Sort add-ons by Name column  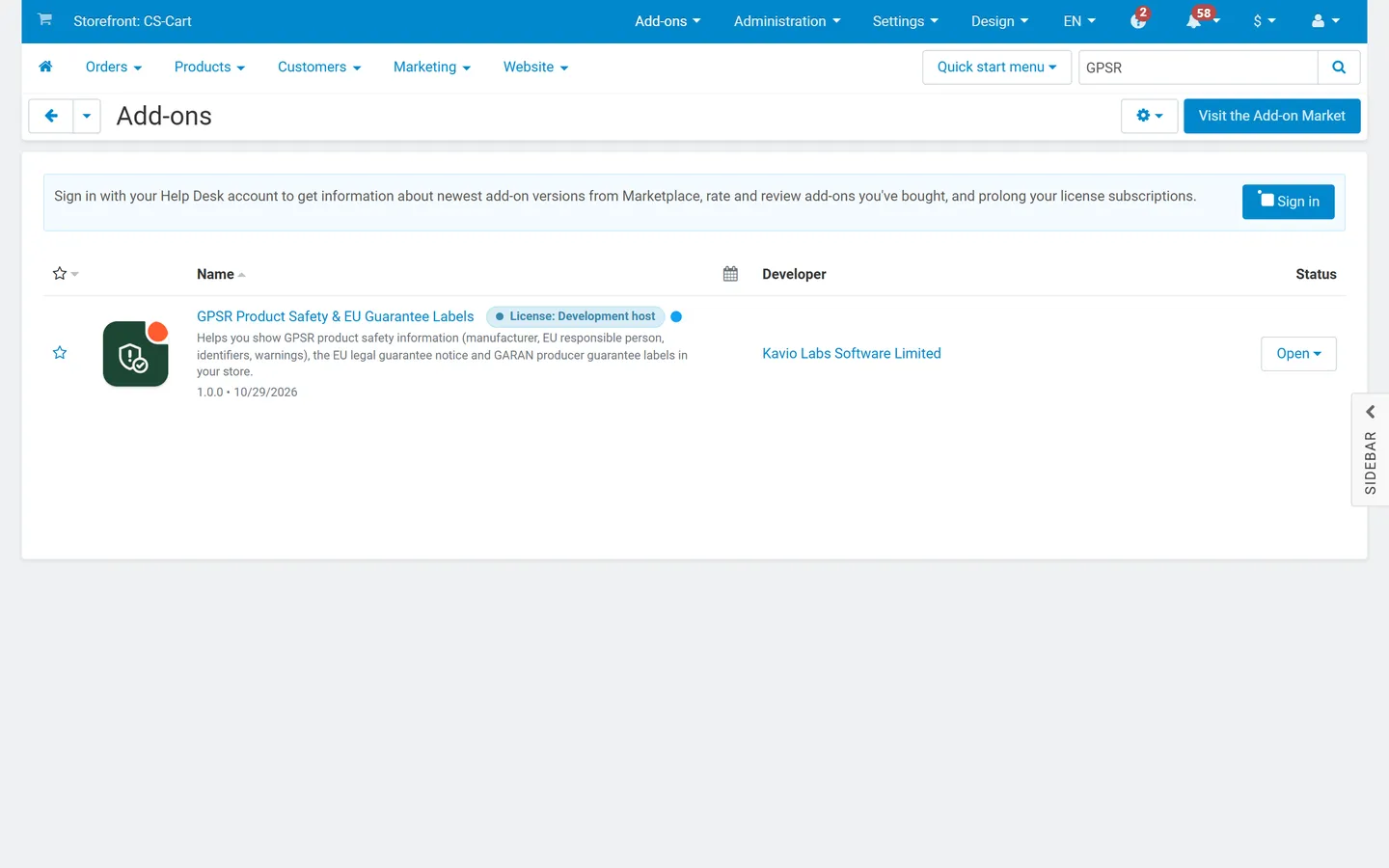coord(221,274)
